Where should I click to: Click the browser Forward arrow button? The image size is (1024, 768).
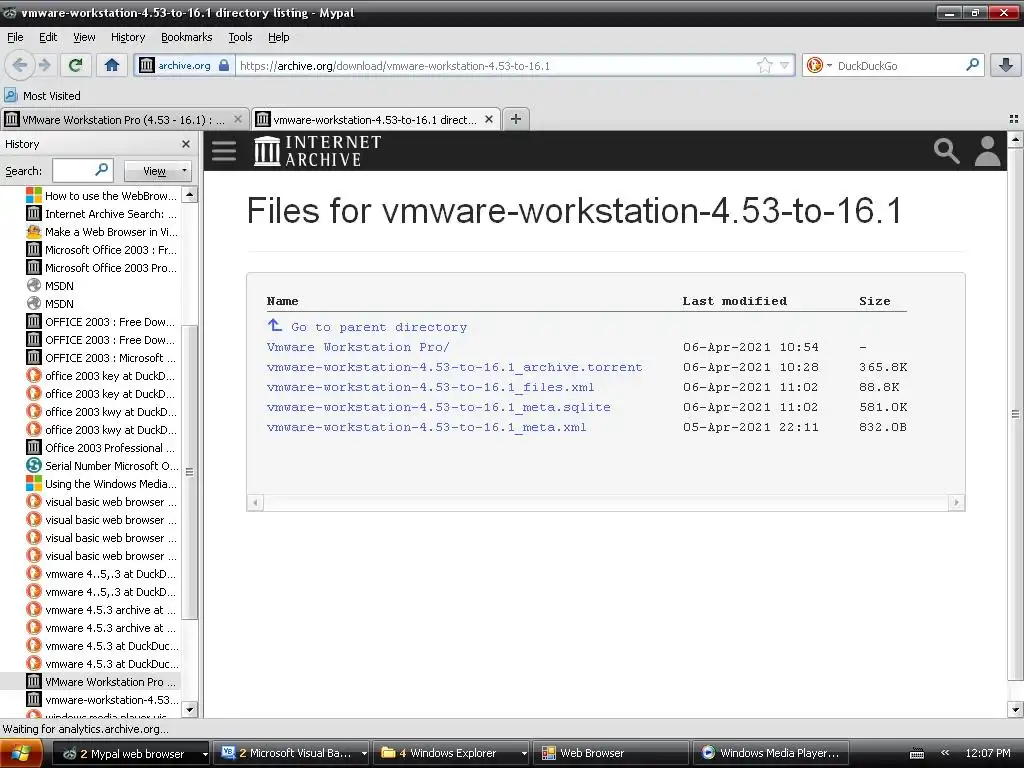pyautogui.click(x=45, y=65)
